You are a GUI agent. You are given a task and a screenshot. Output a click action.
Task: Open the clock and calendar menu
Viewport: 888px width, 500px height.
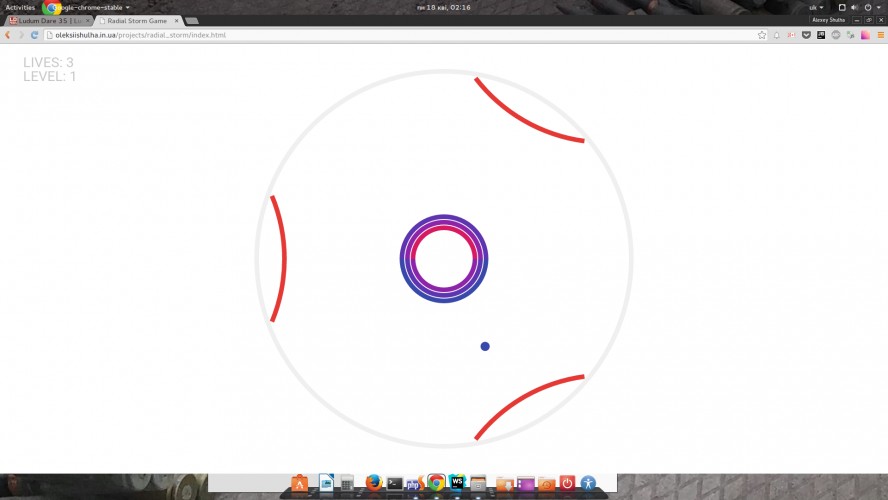tap(443, 7)
